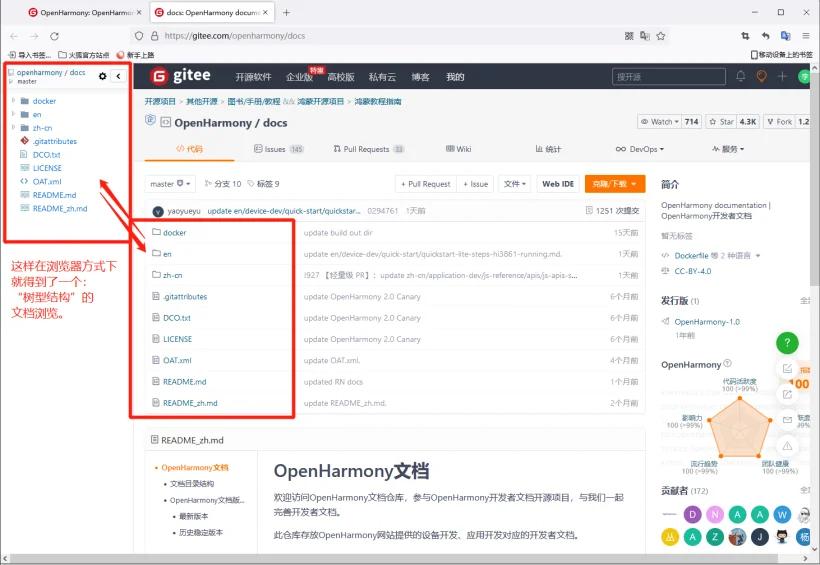
Task: Open README_zh.md in file list
Action: point(190,403)
